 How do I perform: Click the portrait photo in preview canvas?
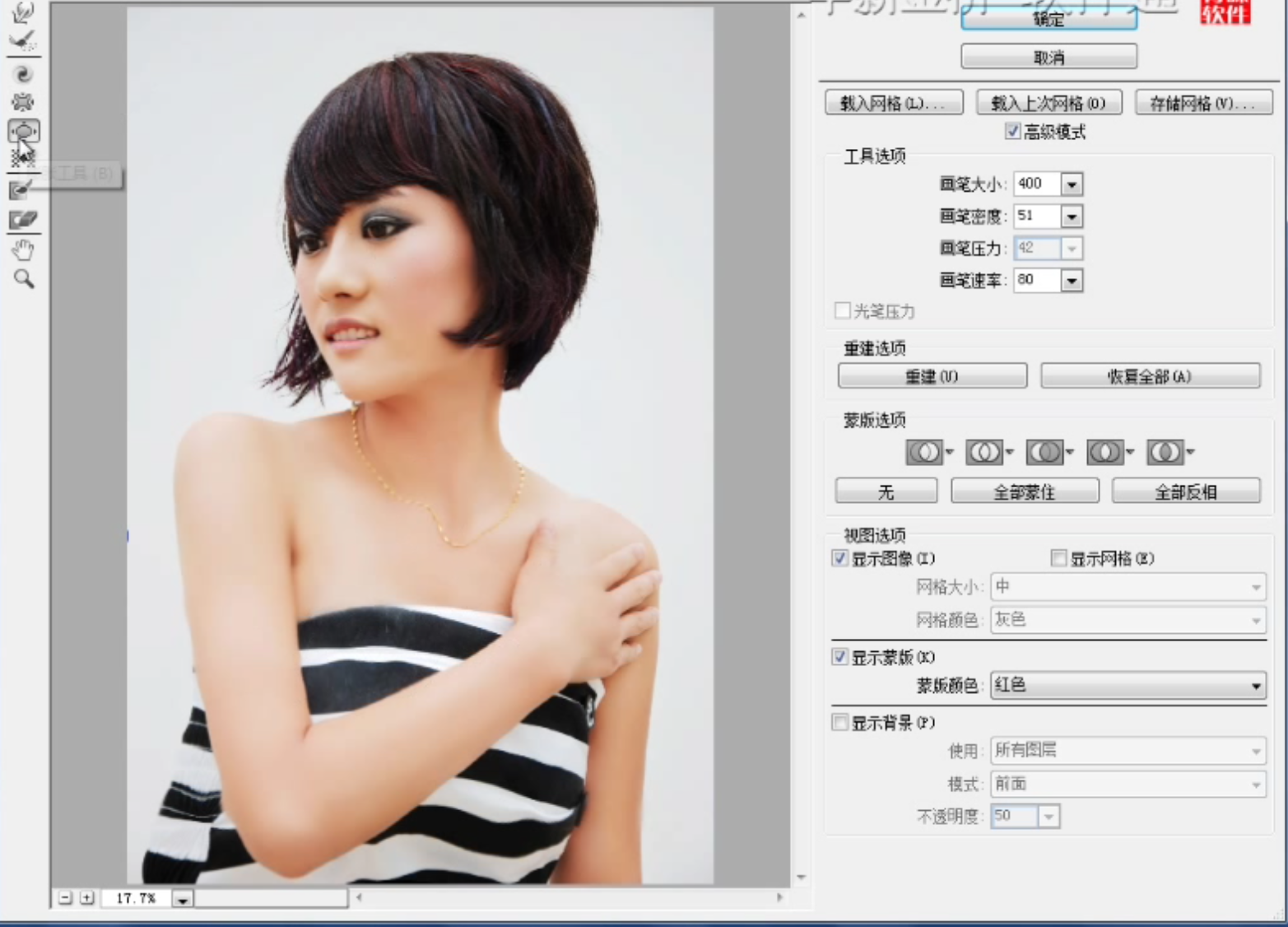click(x=420, y=445)
